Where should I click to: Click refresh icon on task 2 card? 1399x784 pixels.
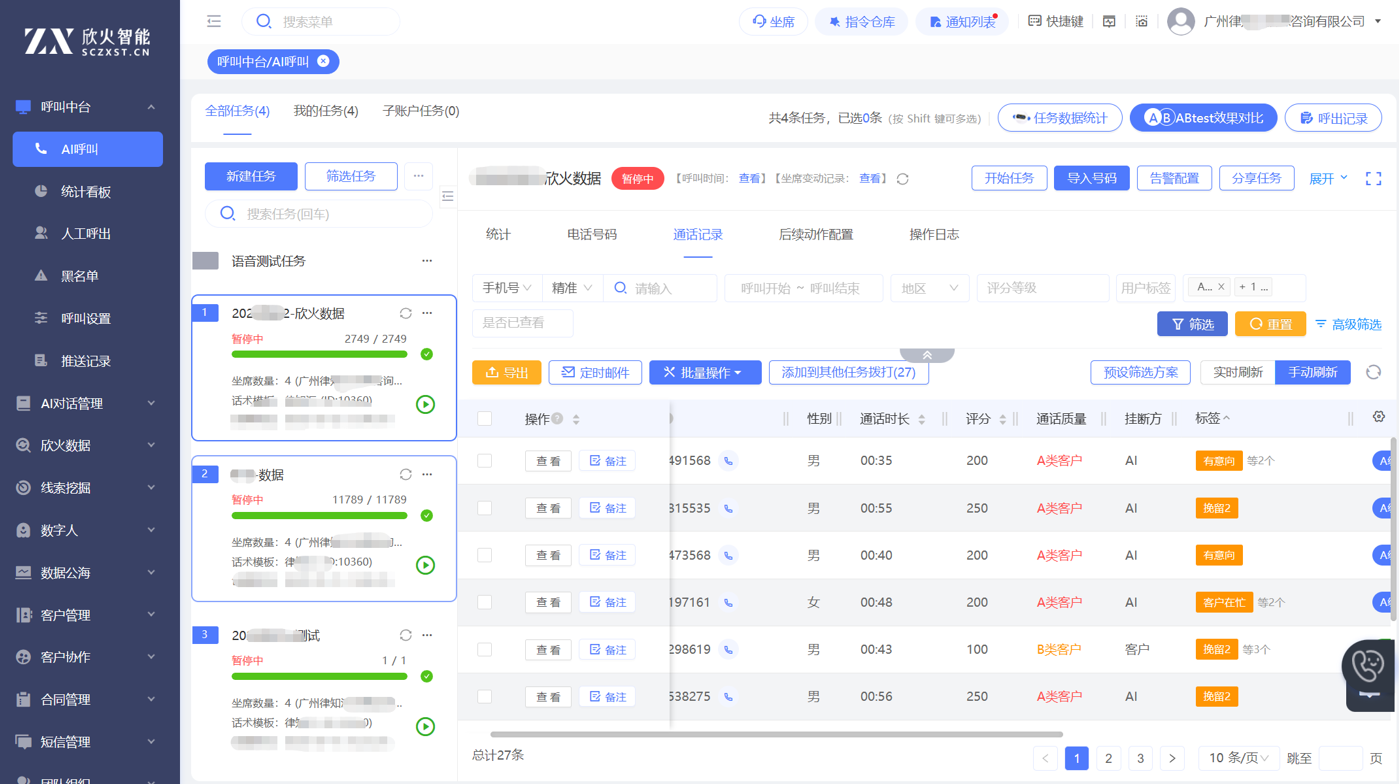click(x=405, y=474)
